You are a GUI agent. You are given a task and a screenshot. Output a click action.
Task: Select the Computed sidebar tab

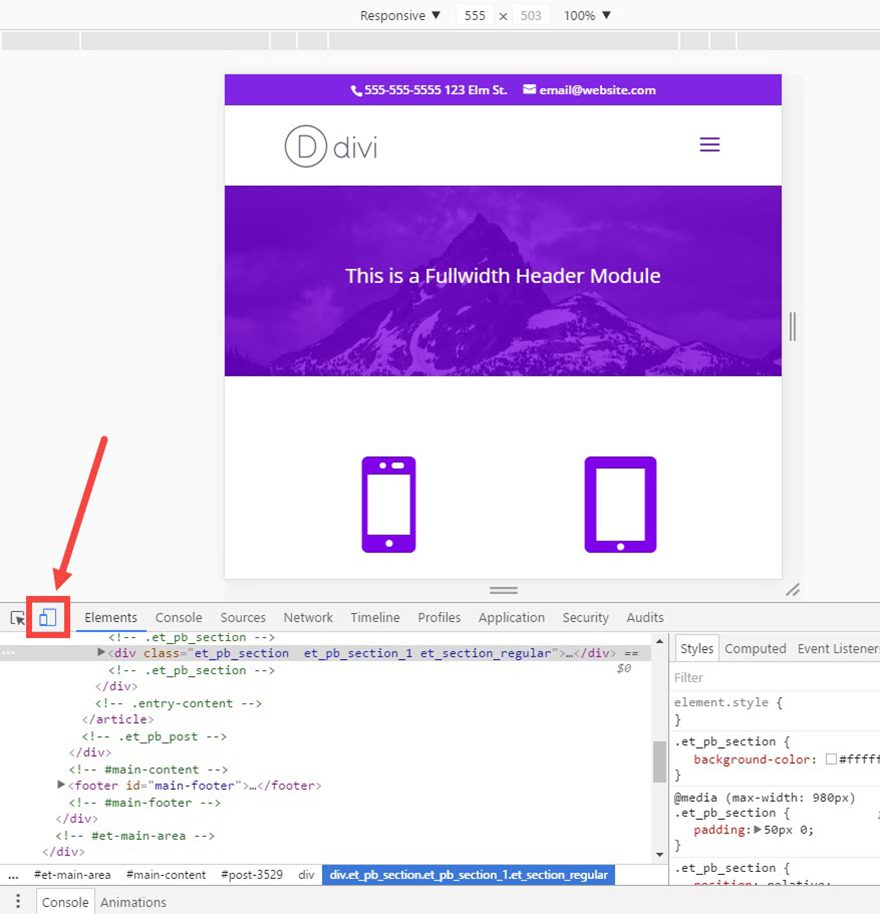(x=755, y=648)
